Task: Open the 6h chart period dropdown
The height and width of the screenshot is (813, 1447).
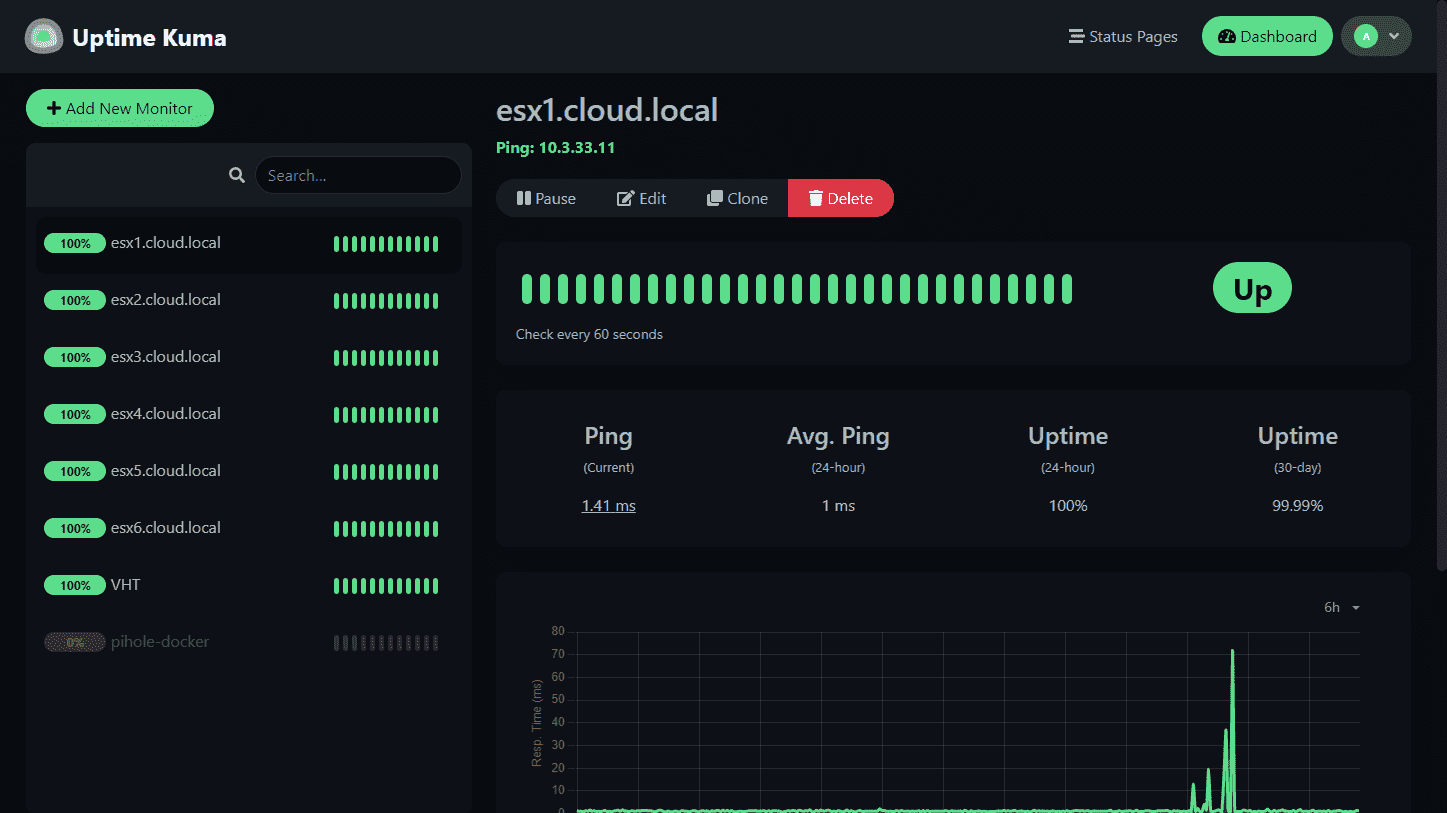Action: click(x=1338, y=607)
